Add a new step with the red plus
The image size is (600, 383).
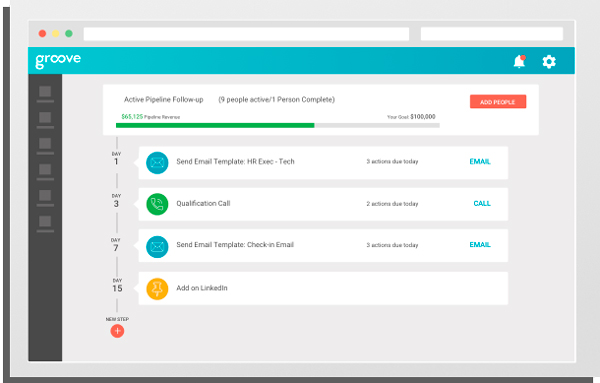117,331
